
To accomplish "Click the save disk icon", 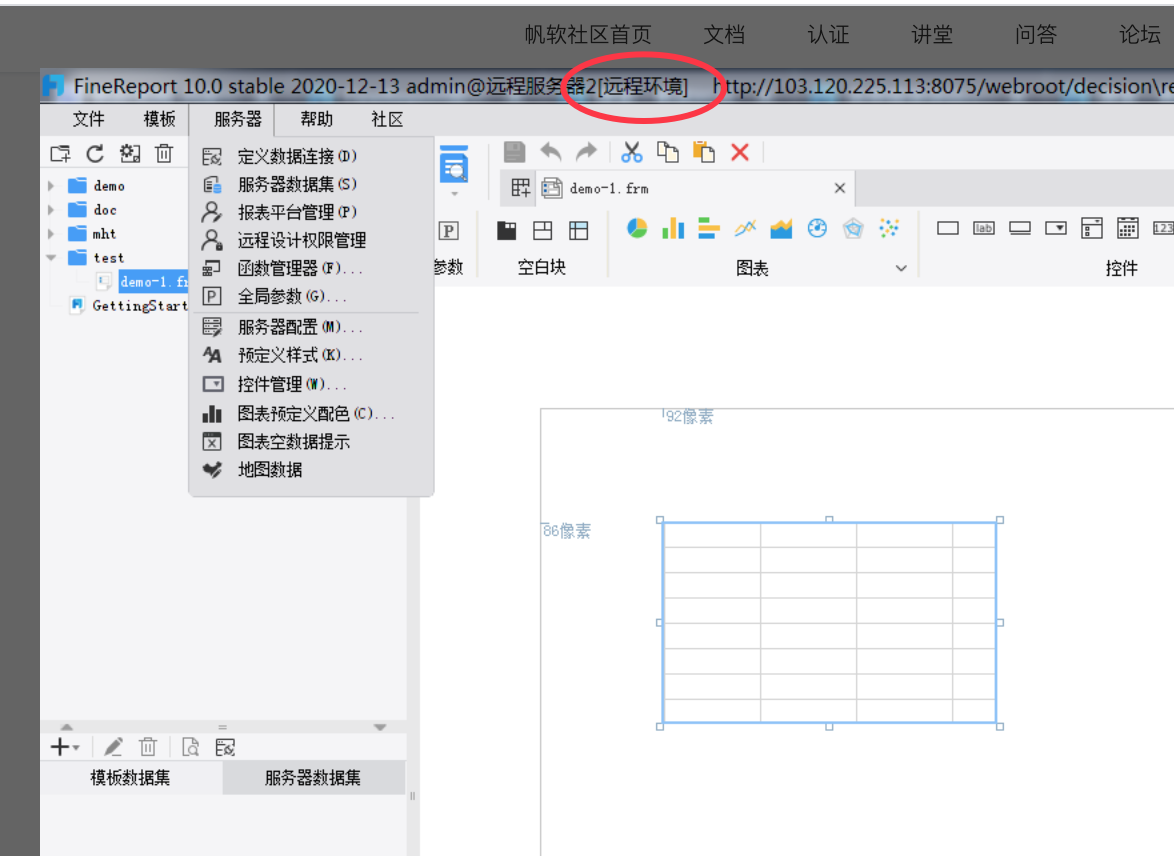I will 514,152.
